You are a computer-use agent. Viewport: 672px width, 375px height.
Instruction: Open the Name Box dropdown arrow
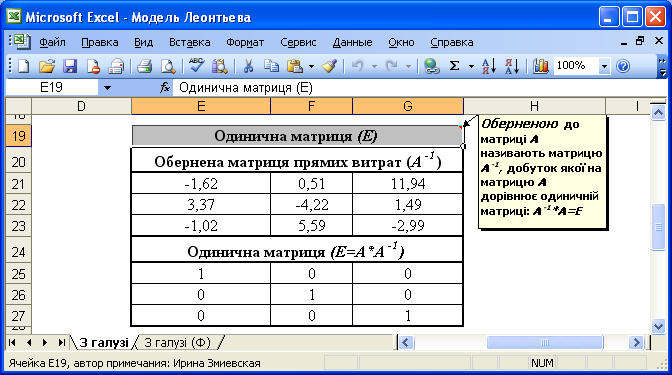(107, 88)
